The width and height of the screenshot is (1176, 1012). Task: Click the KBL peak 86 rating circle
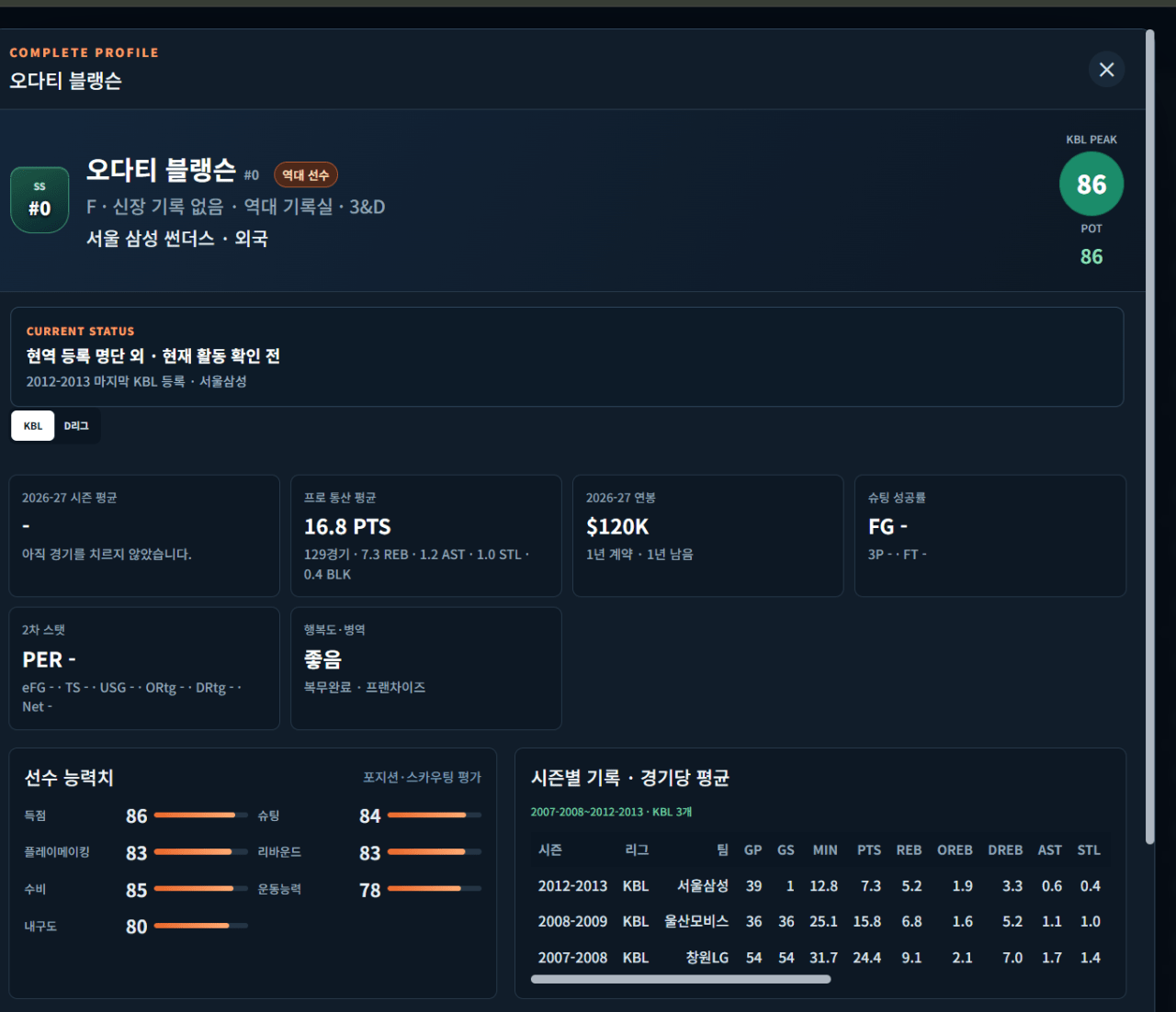point(1091,185)
